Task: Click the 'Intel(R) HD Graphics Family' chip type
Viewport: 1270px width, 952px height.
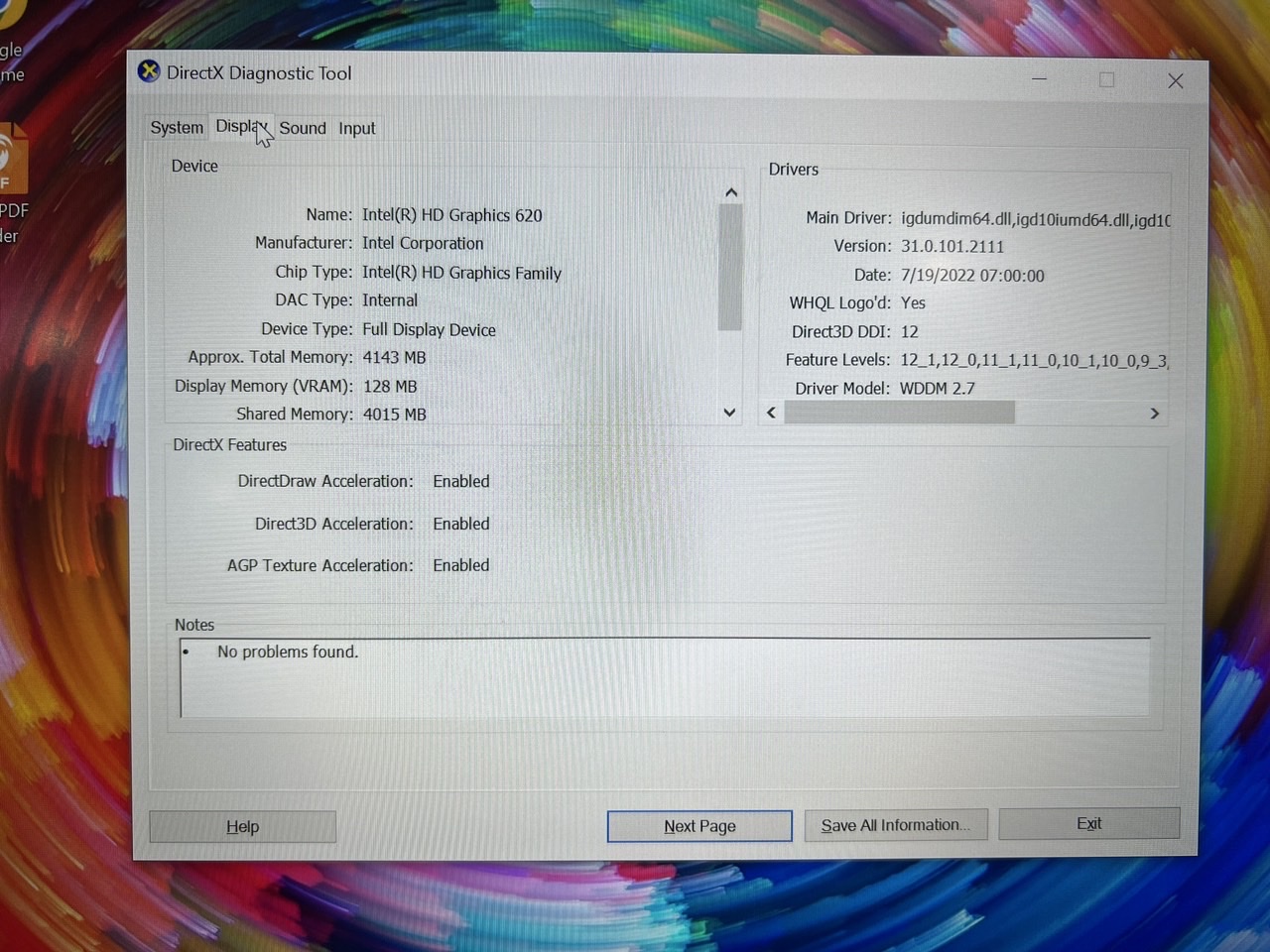Action: (461, 273)
